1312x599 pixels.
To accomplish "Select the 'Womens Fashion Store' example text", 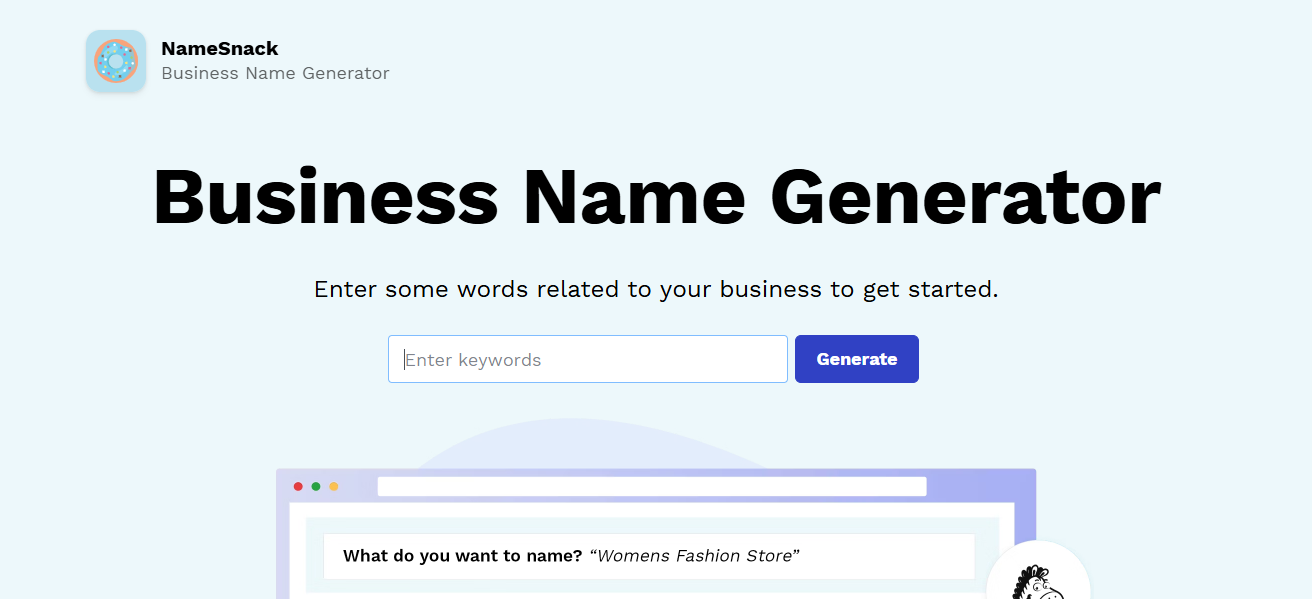I will (x=695, y=556).
